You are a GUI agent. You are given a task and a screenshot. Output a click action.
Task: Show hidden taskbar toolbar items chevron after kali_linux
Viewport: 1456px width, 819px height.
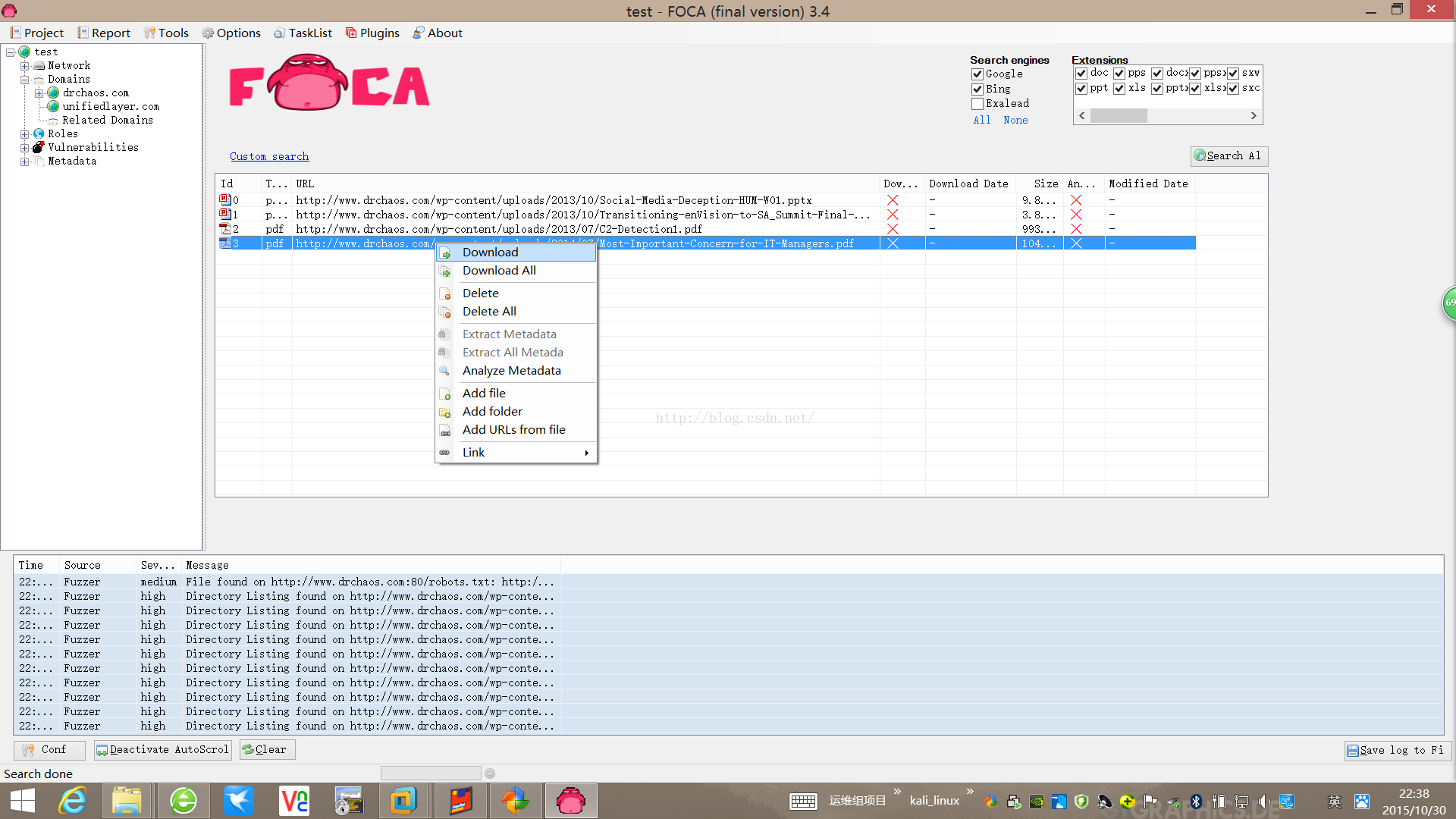click(x=970, y=792)
